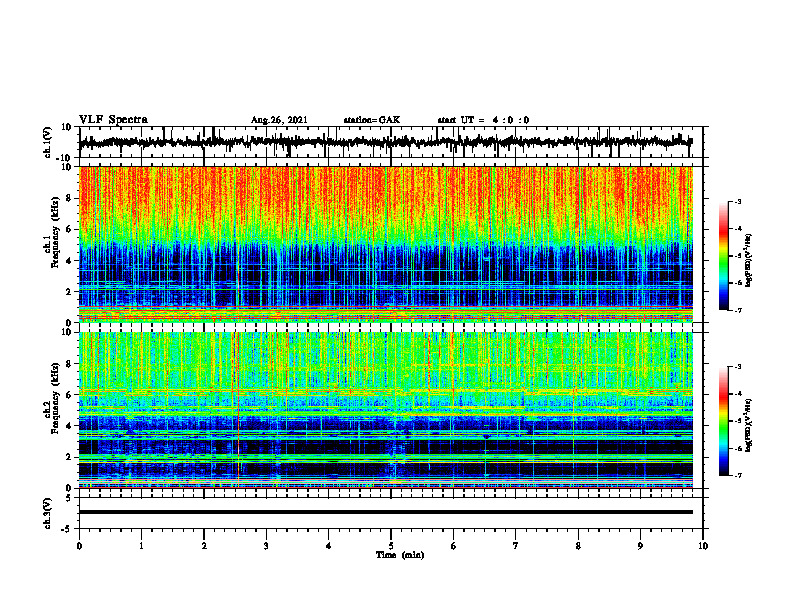Click time axis tick label '9'
This screenshot has width=792, height=612.
tap(640, 546)
